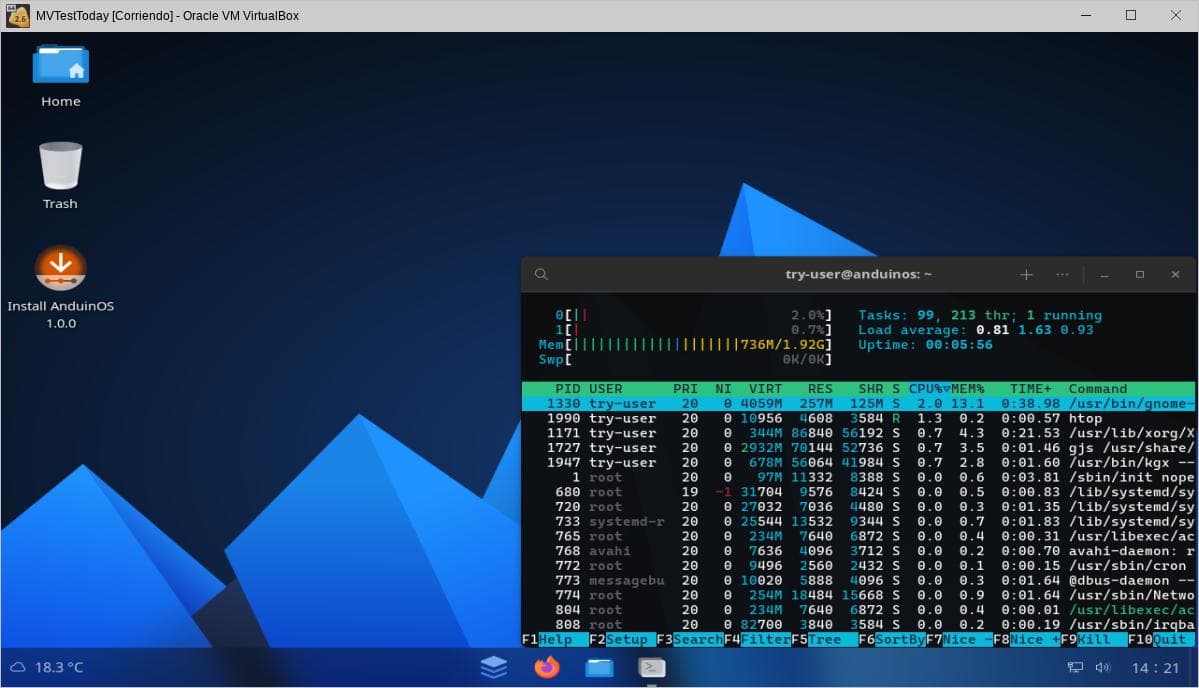Image resolution: width=1199 pixels, height=688 pixels.
Task: Click the CPU 0 usage meter showing 2.0%
Action: point(694,315)
